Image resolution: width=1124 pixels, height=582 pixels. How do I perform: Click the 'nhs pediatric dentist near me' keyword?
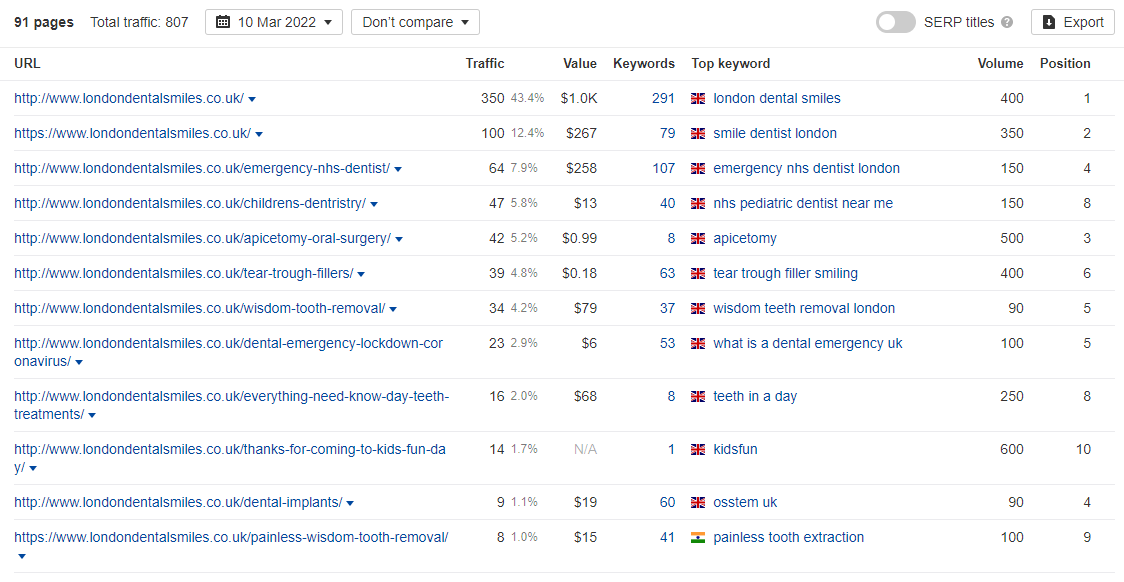(803, 204)
